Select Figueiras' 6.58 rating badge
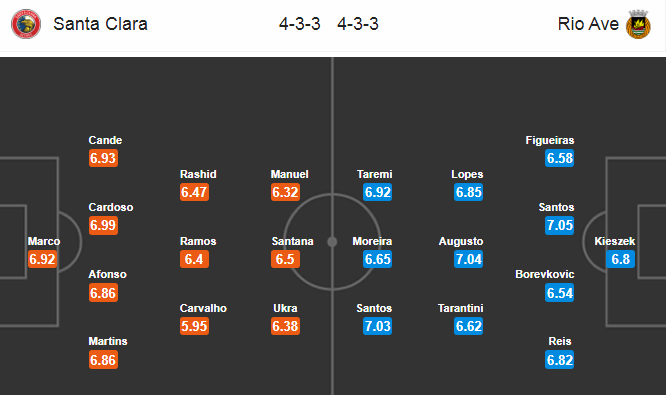 [x=560, y=158]
